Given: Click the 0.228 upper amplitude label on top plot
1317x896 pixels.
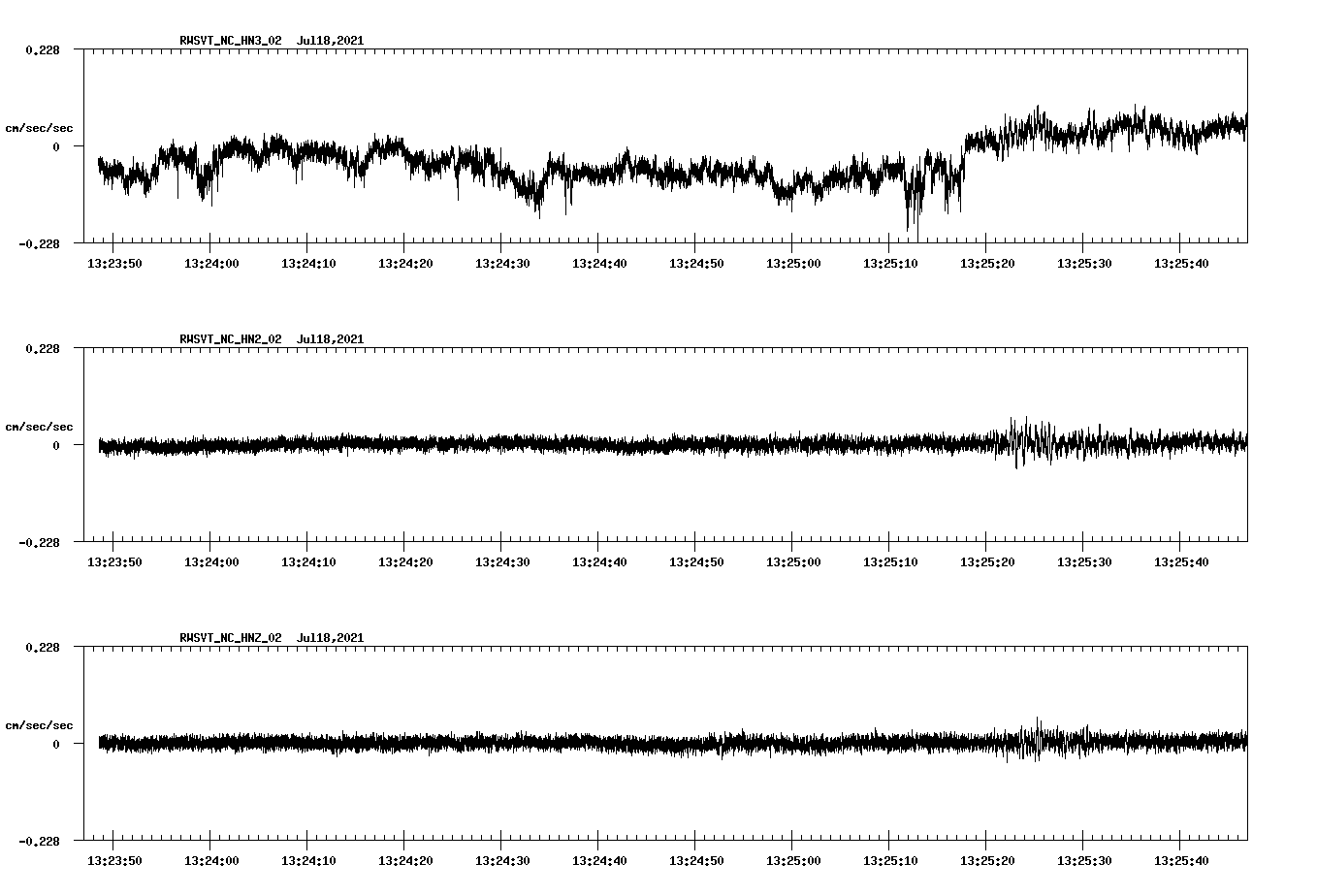Looking at the screenshot, I should [x=41, y=48].
